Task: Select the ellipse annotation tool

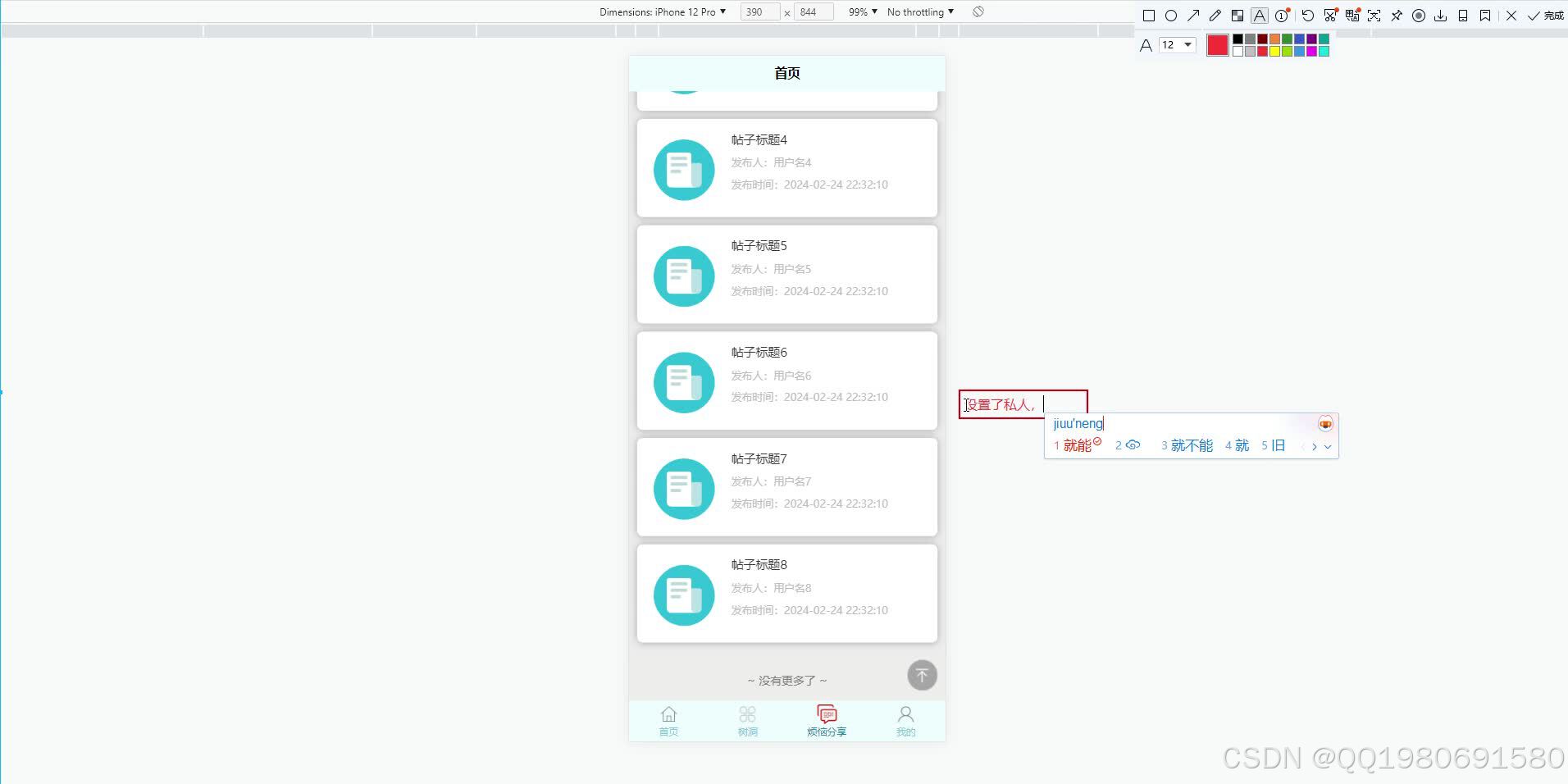Action: [x=1171, y=16]
